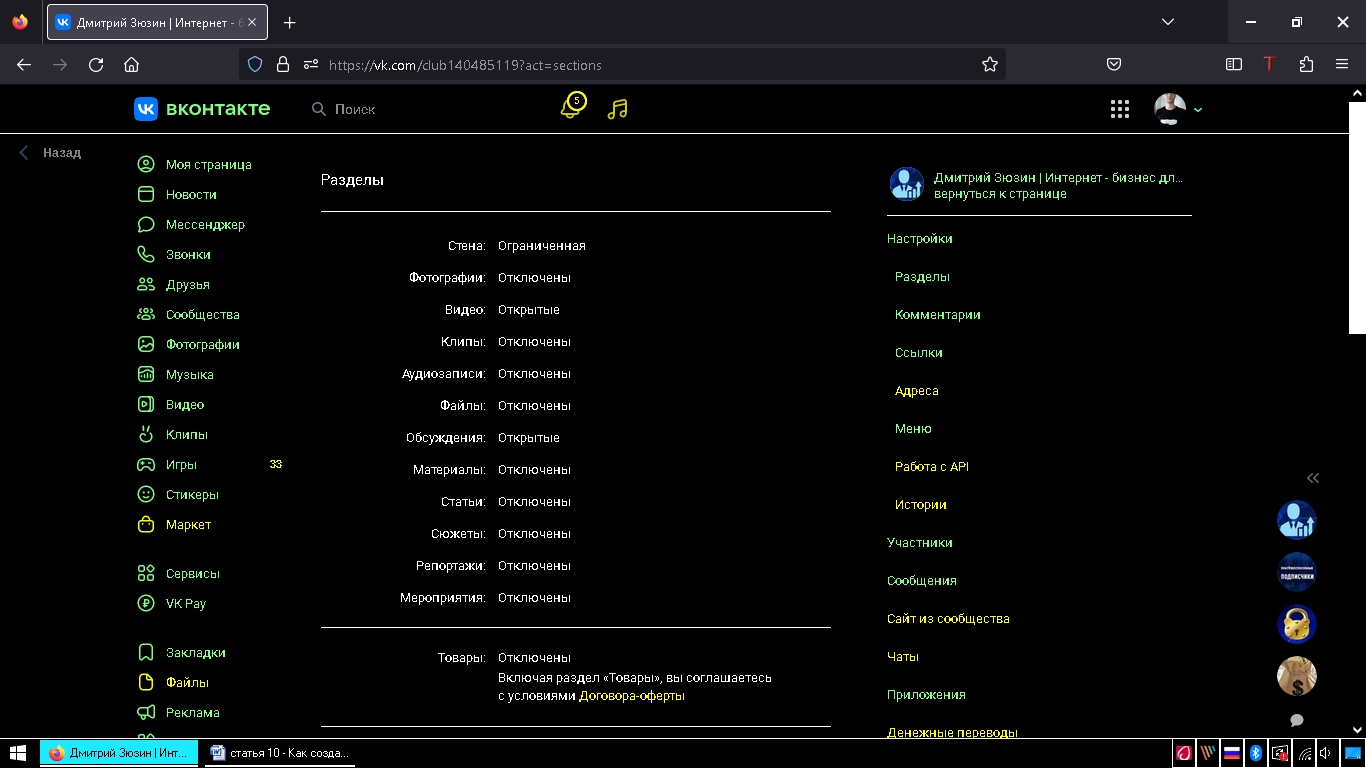Screen dimensions: 1366x768
Task: Open Видео sidebar icon
Action: click(x=146, y=404)
